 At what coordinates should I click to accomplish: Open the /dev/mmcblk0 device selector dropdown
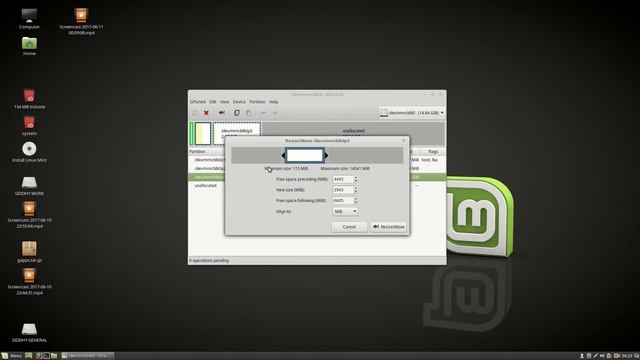(412, 113)
